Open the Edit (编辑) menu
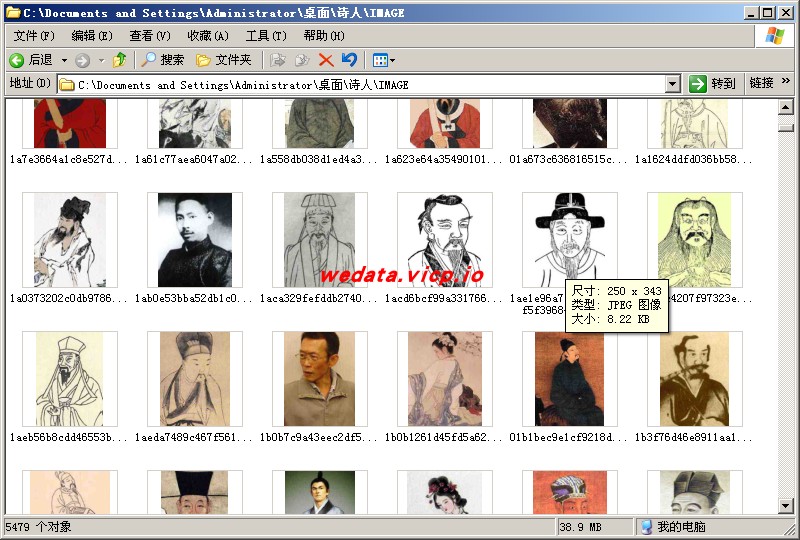This screenshot has height=540, width=800. coord(92,36)
